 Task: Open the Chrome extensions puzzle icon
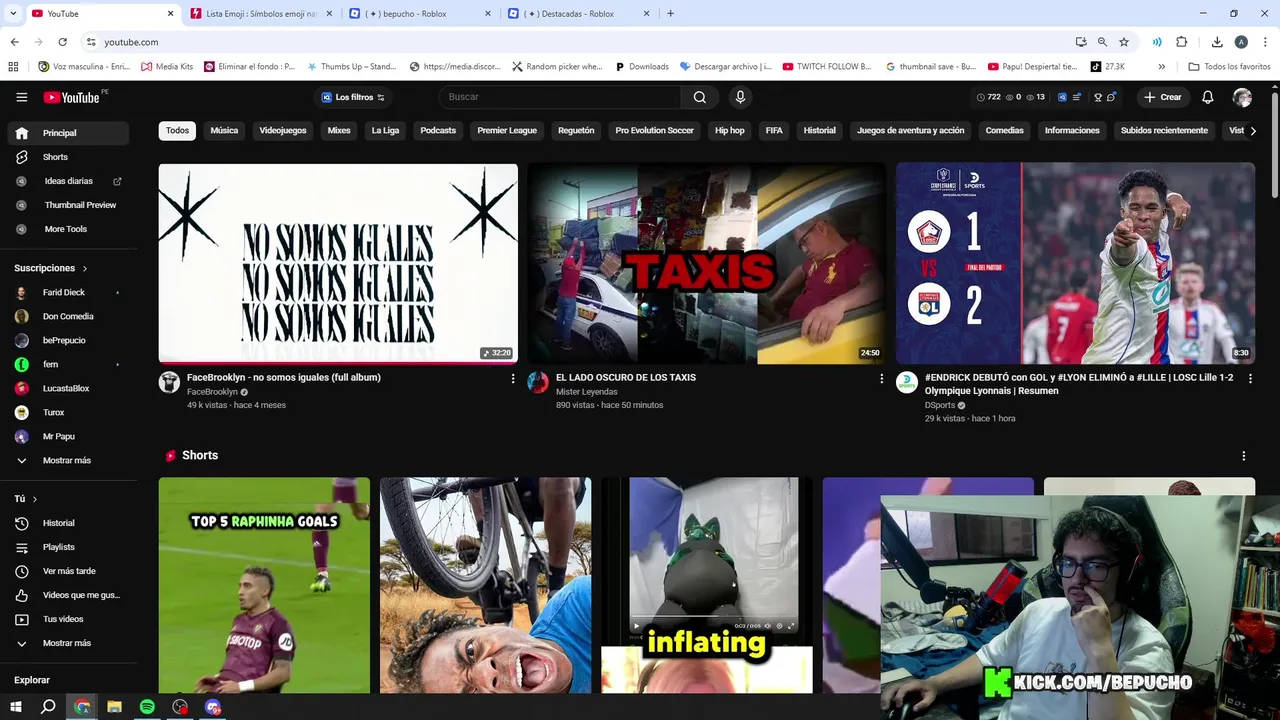1181,42
